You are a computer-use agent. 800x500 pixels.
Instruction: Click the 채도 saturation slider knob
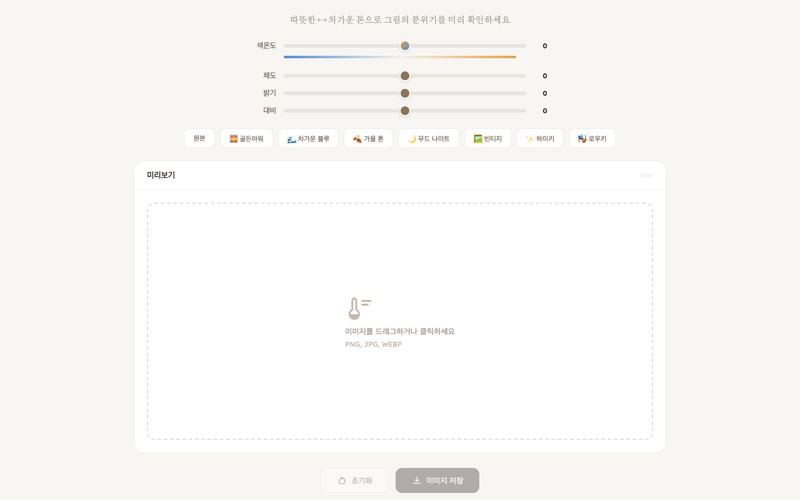coord(405,76)
